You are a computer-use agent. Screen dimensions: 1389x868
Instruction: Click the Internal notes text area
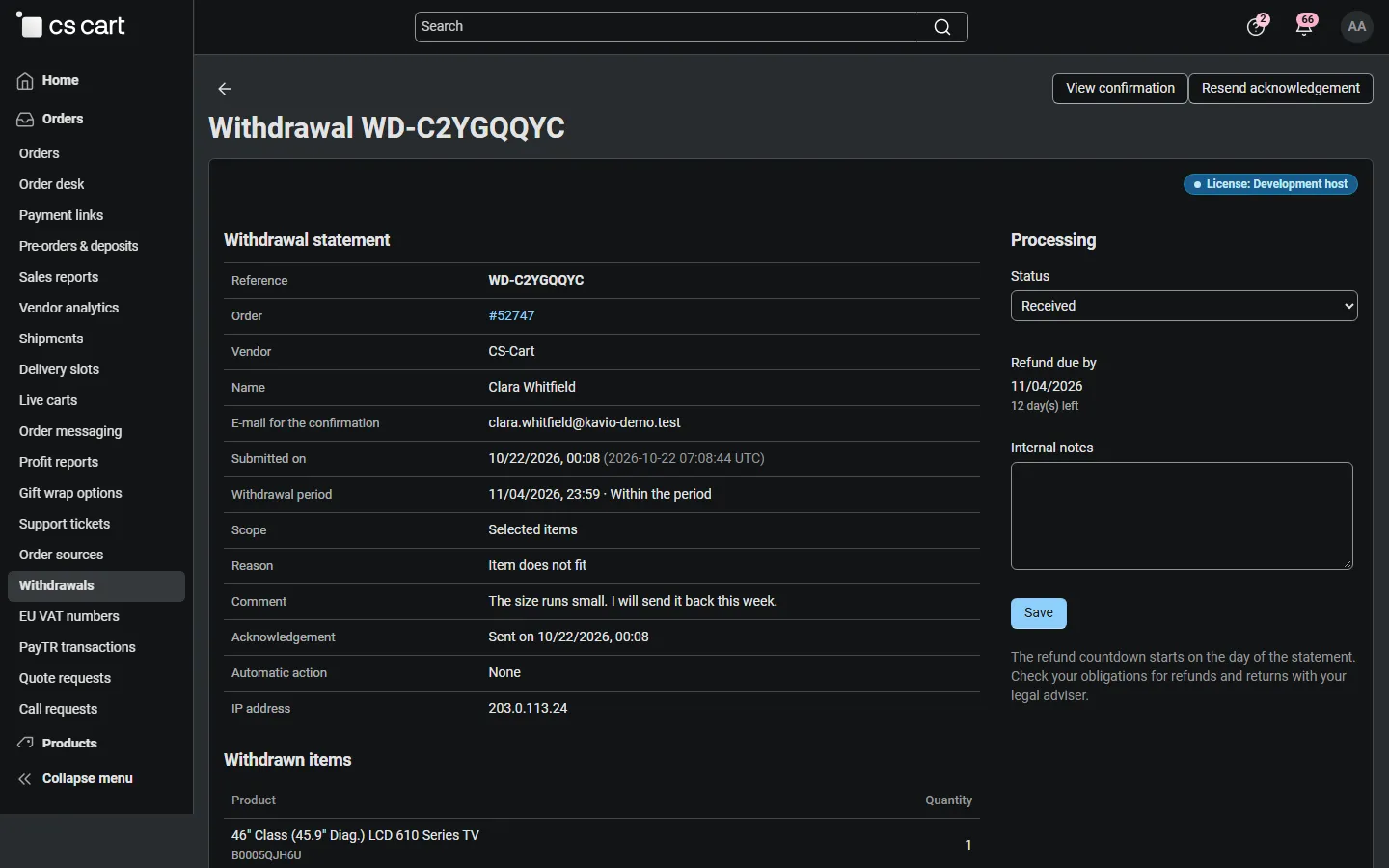coord(1183,516)
